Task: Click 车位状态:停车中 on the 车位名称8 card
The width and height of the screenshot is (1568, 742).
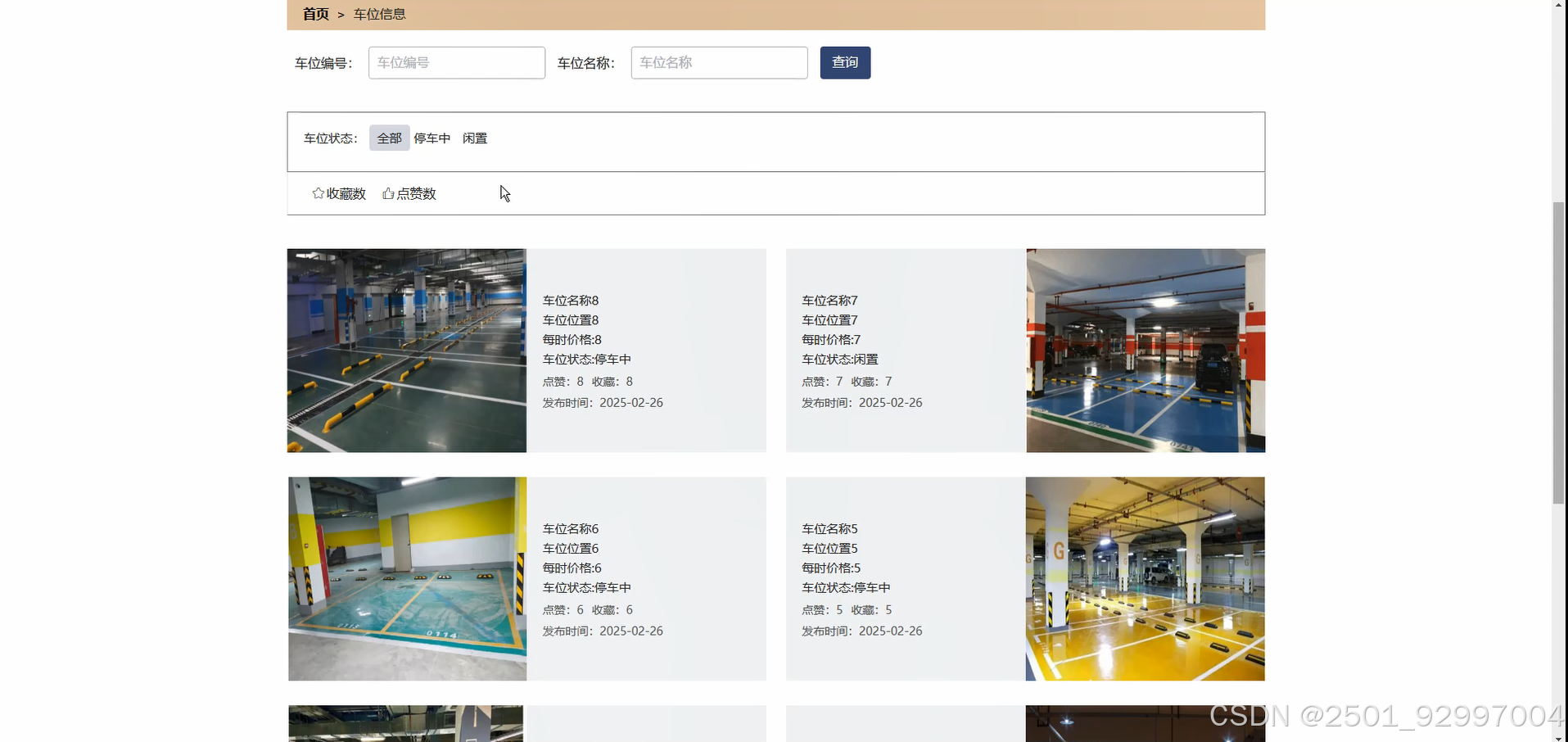Action: pos(587,360)
